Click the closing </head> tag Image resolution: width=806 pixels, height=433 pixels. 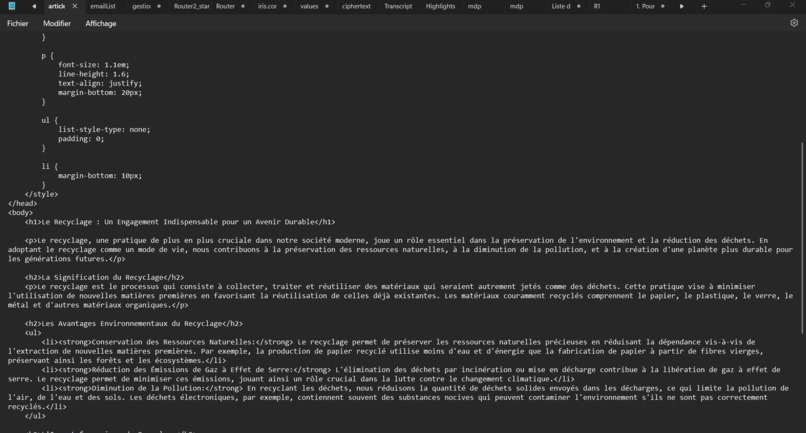tap(22, 204)
